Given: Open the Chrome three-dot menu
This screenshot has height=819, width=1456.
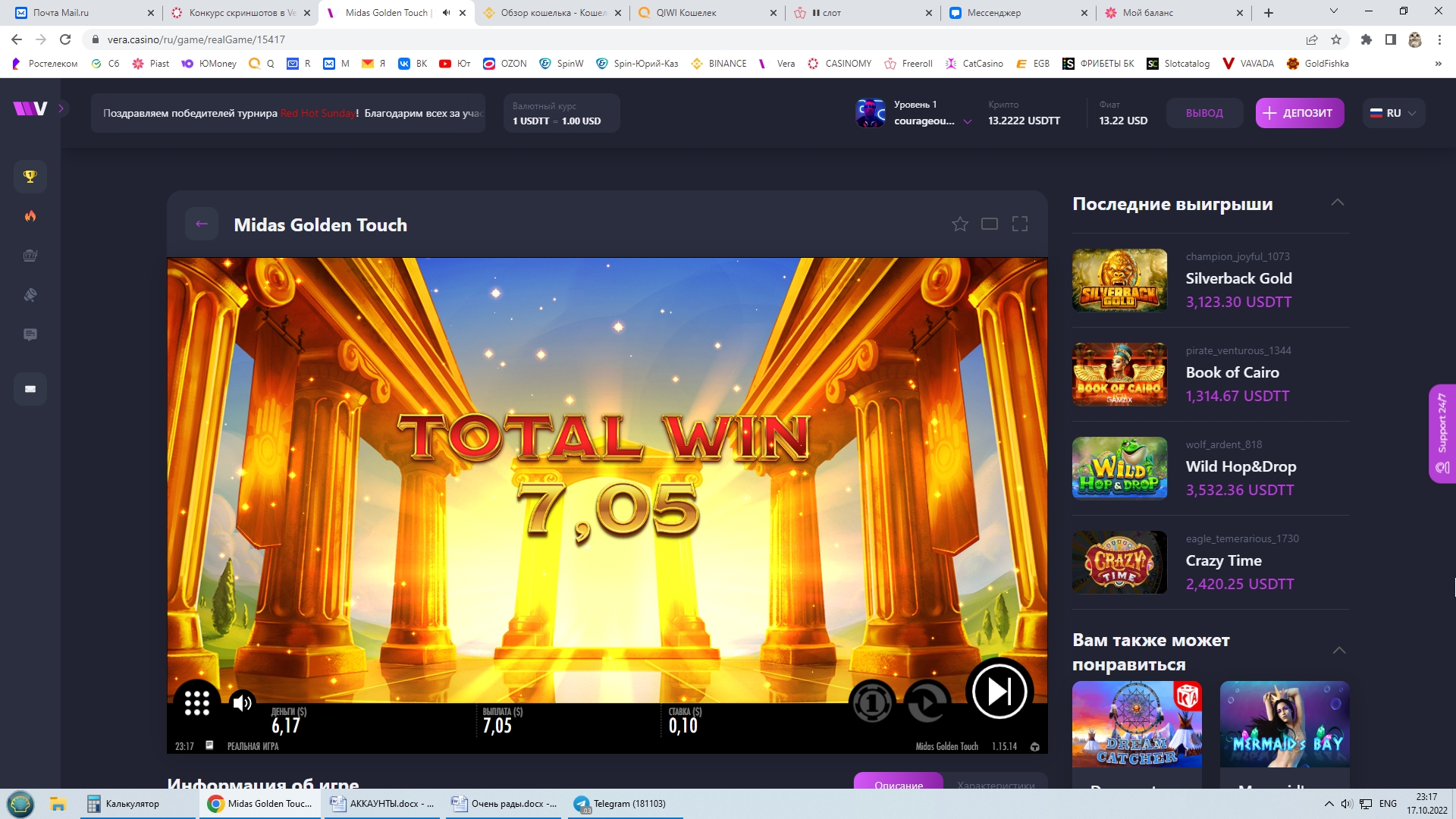Looking at the screenshot, I should click(x=1439, y=39).
